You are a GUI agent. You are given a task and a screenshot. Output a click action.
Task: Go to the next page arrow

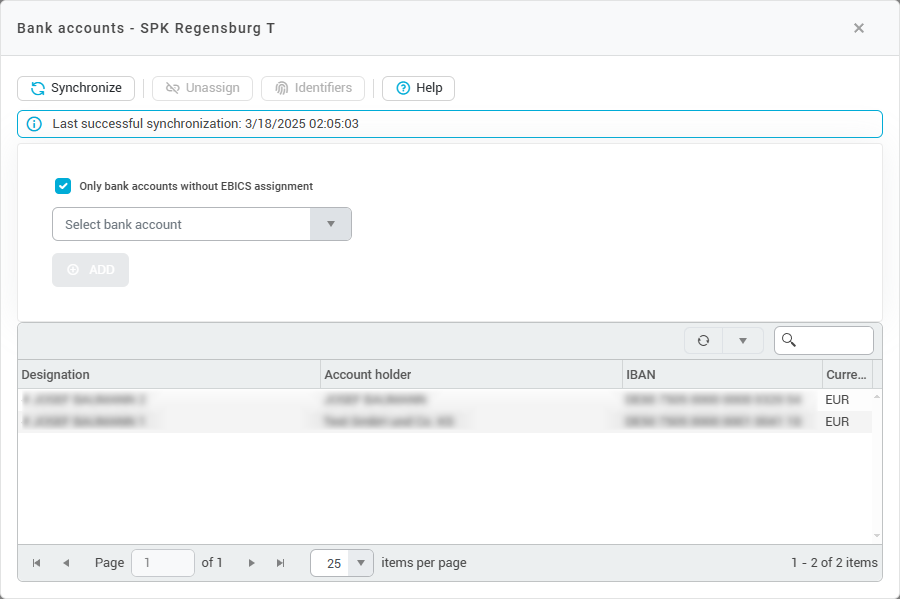[252, 563]
